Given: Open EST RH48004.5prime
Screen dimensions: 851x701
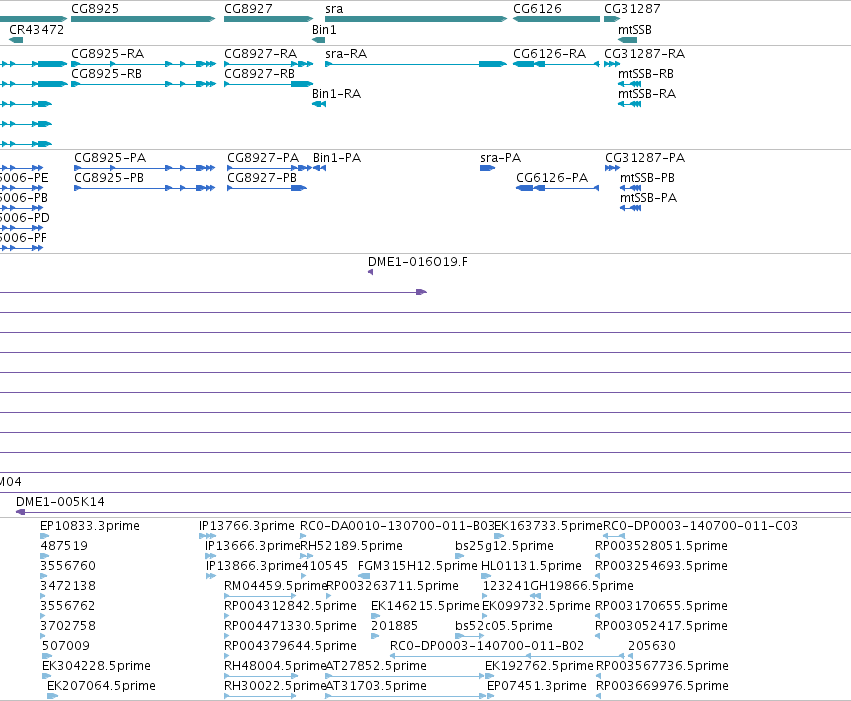Looking at the screenshot, I should (275, 666).
